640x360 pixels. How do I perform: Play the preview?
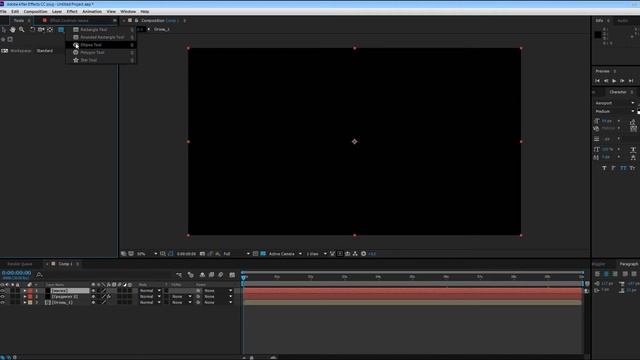pyautogui.click(x=614, y=81)
